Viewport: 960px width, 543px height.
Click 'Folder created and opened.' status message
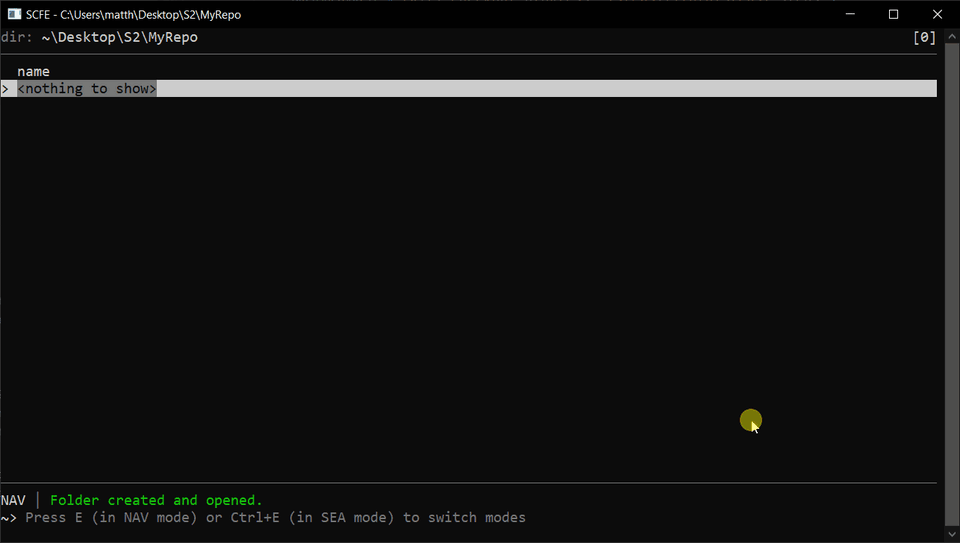click(156, 500)
